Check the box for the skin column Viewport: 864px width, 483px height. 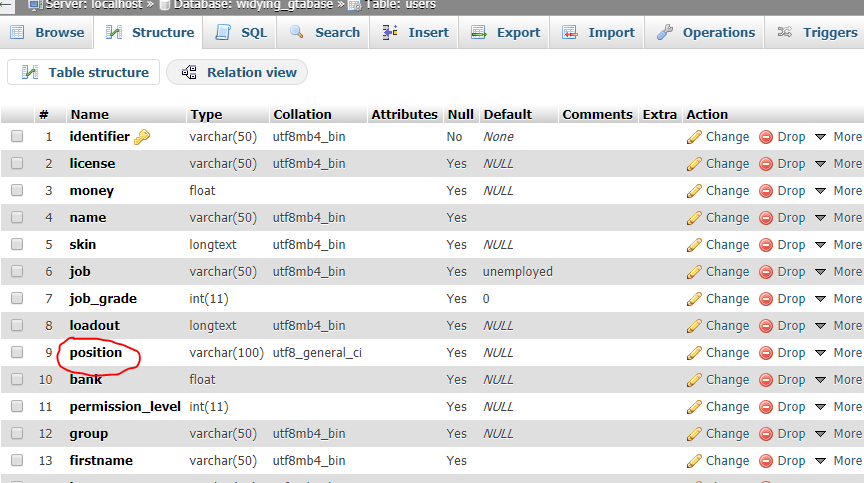(17, 245)
